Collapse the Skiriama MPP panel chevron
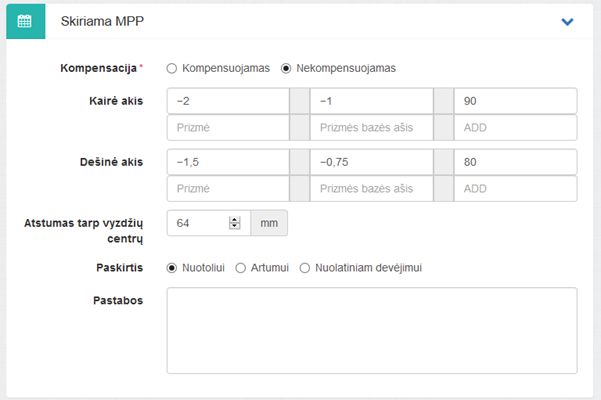 click(x=567, y=21)
